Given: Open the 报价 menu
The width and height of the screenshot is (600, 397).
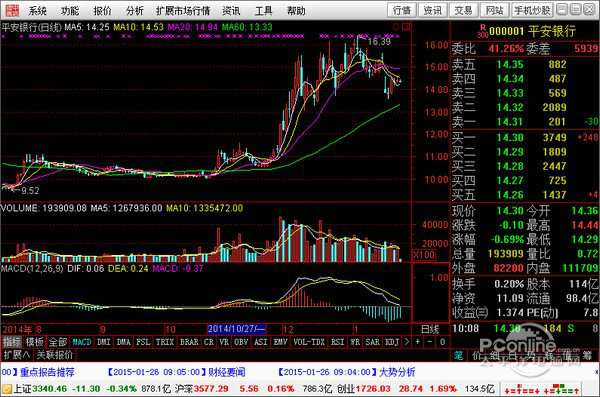Looking at the screenshot, I should coord(103,11).
